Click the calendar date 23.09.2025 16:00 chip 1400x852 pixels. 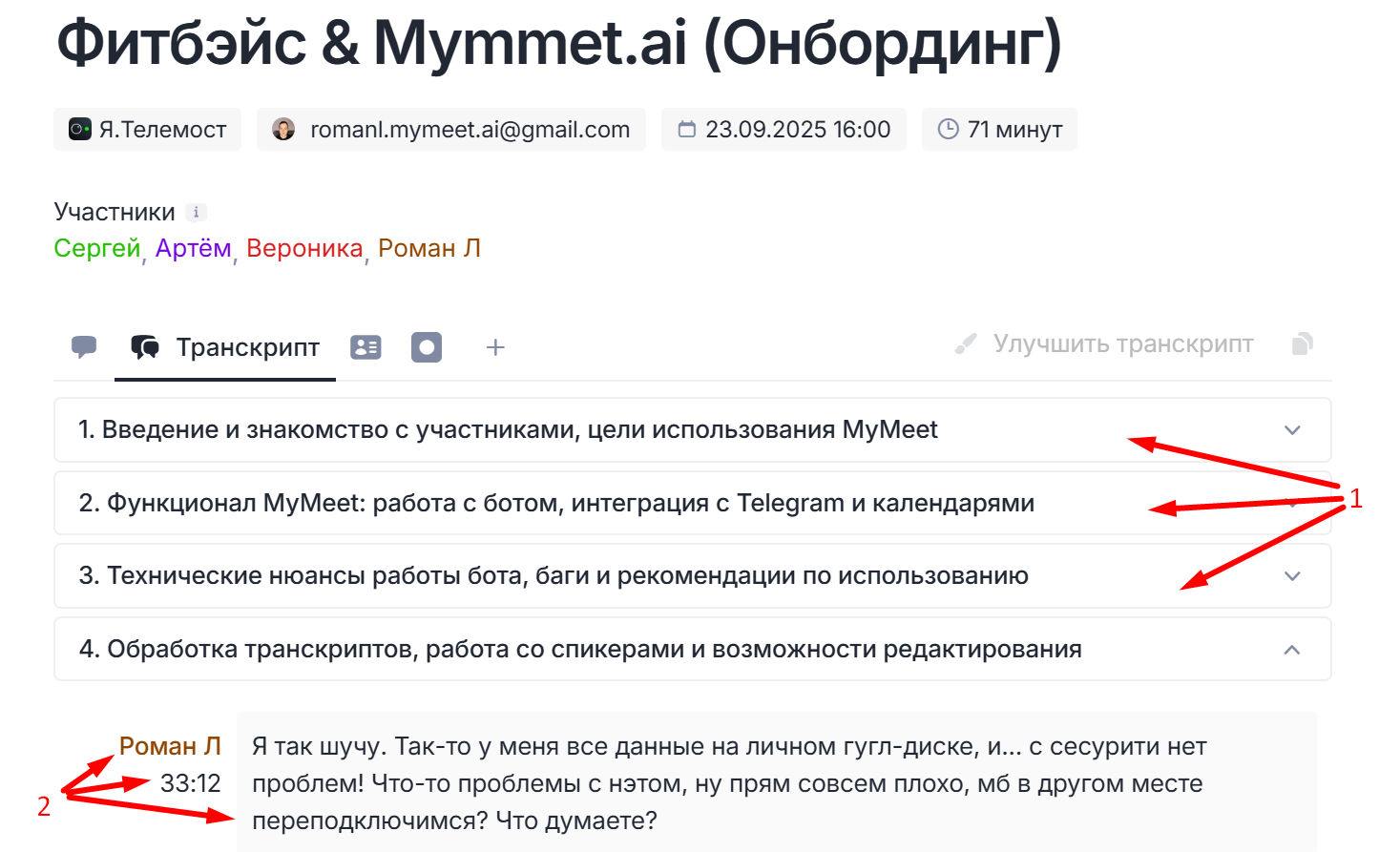pyautogui.click(x=784, y=130)
